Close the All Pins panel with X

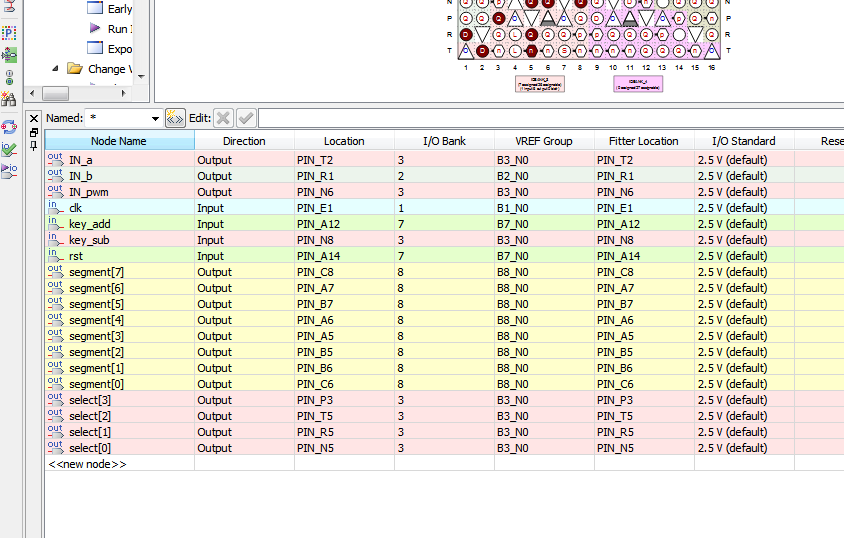[x=34, y=118]
